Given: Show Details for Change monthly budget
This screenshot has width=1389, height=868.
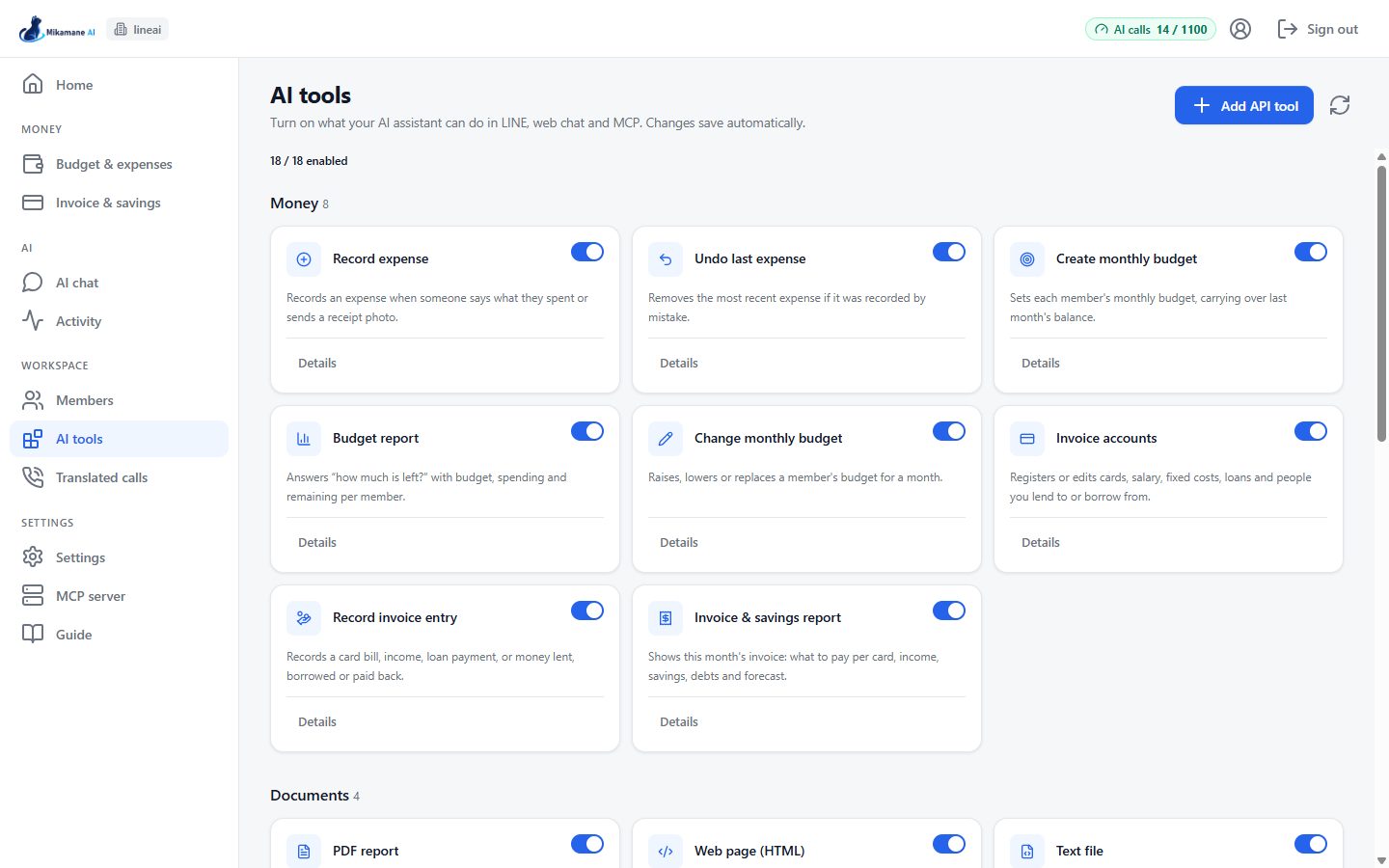Looking at the screenshot, I should pyautogui.click(x=679, y=543).
